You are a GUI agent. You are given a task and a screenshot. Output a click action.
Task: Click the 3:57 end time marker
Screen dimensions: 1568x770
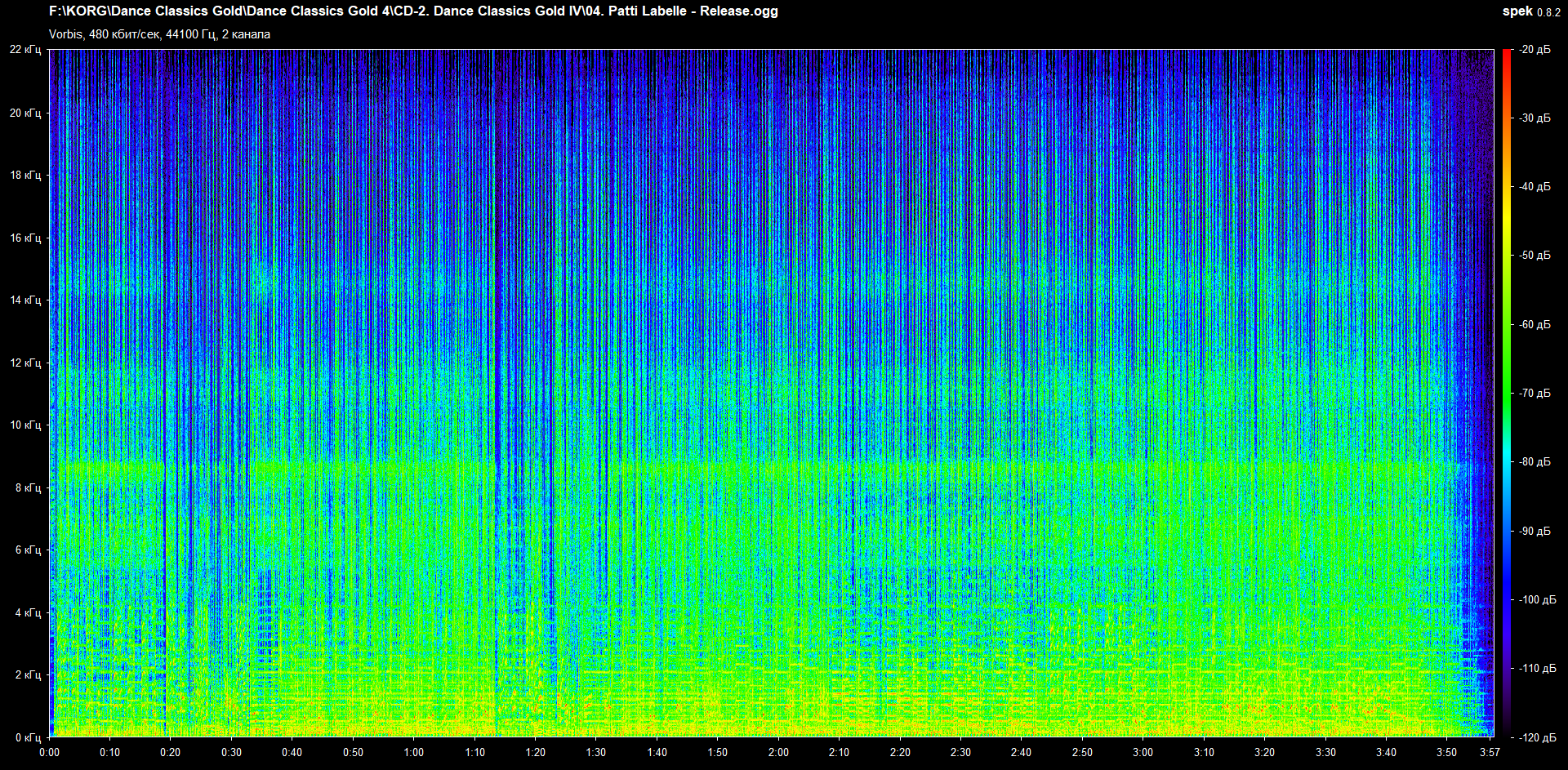tap(1490, 752)
